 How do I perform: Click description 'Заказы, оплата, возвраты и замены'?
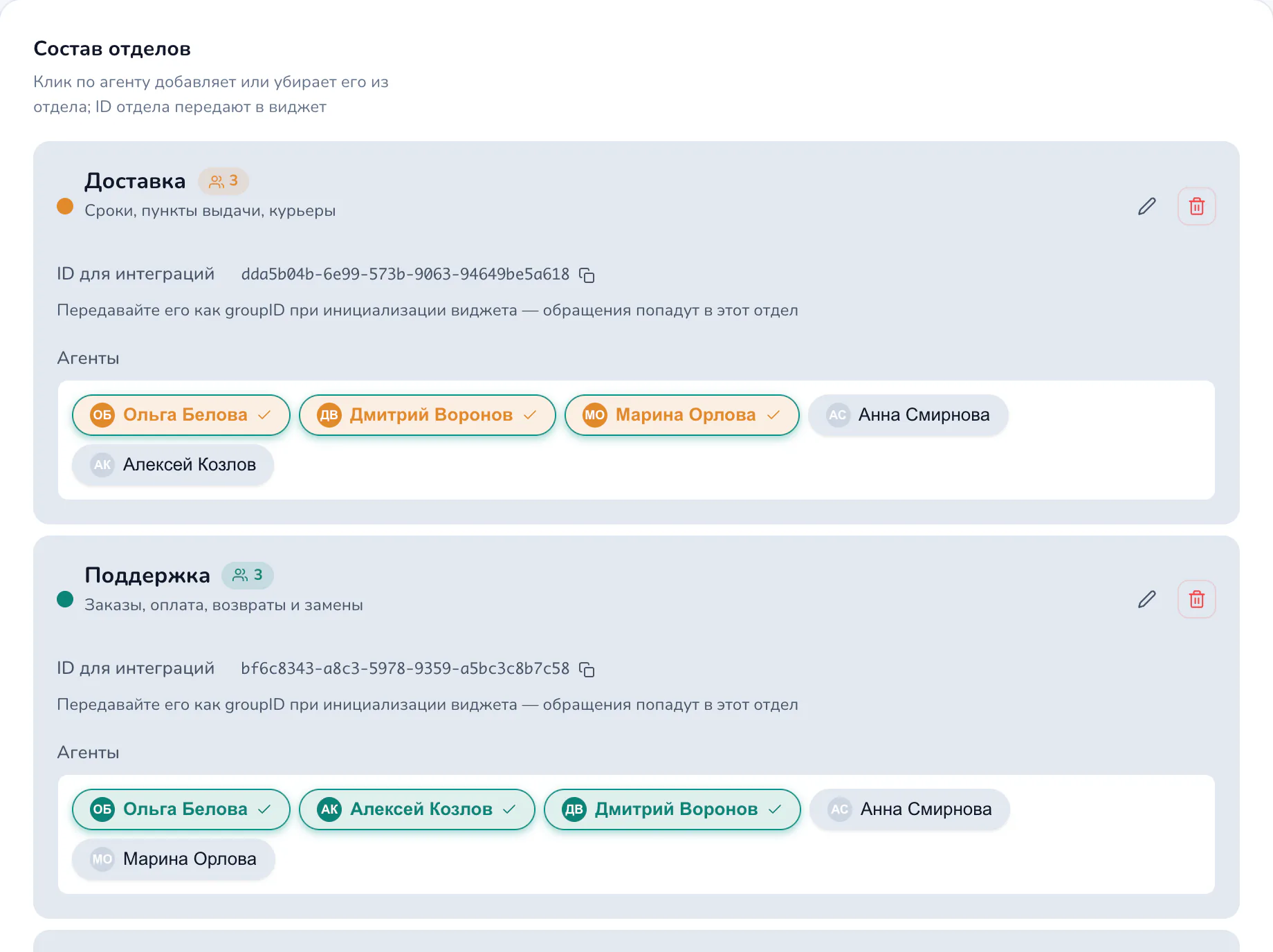[223, 605]
